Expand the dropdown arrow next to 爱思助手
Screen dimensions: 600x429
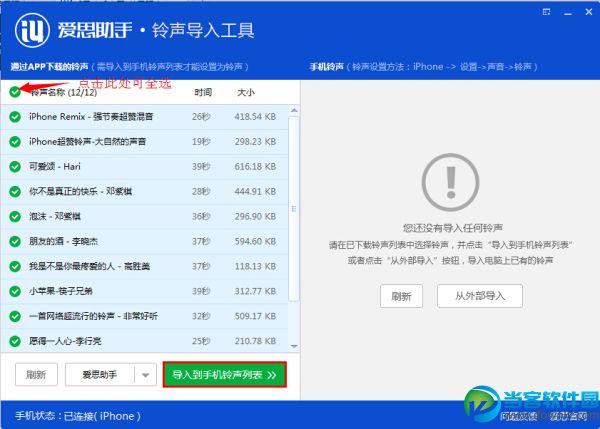pos(145,375)
